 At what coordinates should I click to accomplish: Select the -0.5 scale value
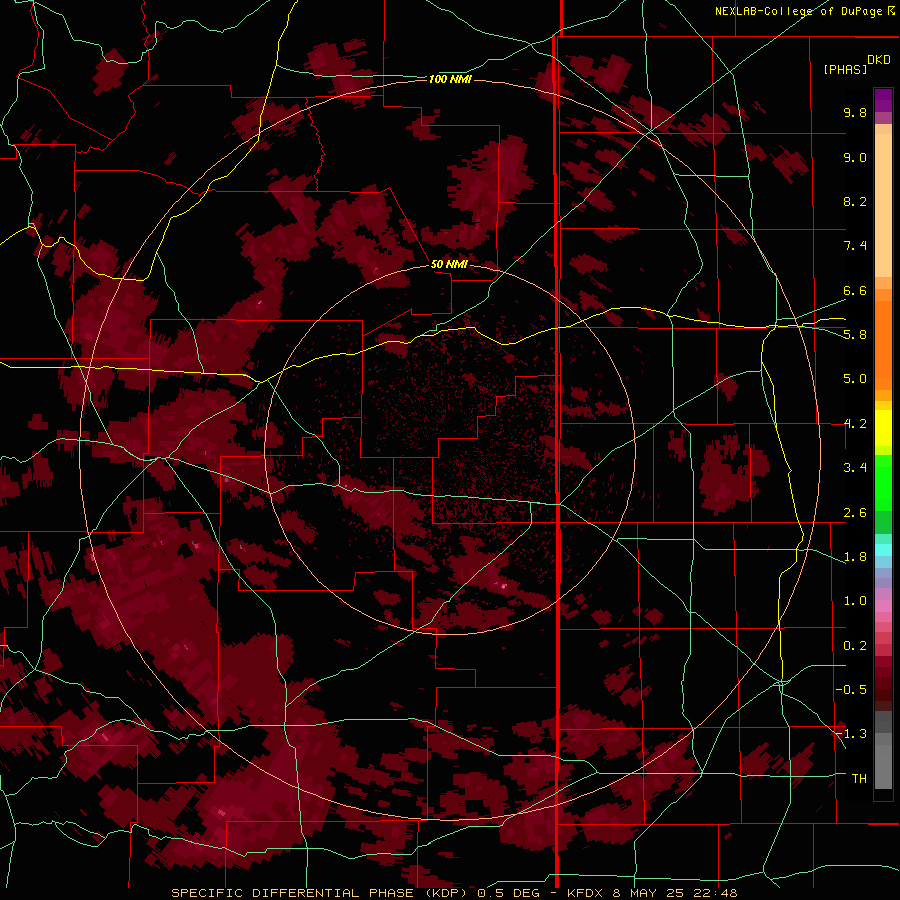click(x=851, y=689)
